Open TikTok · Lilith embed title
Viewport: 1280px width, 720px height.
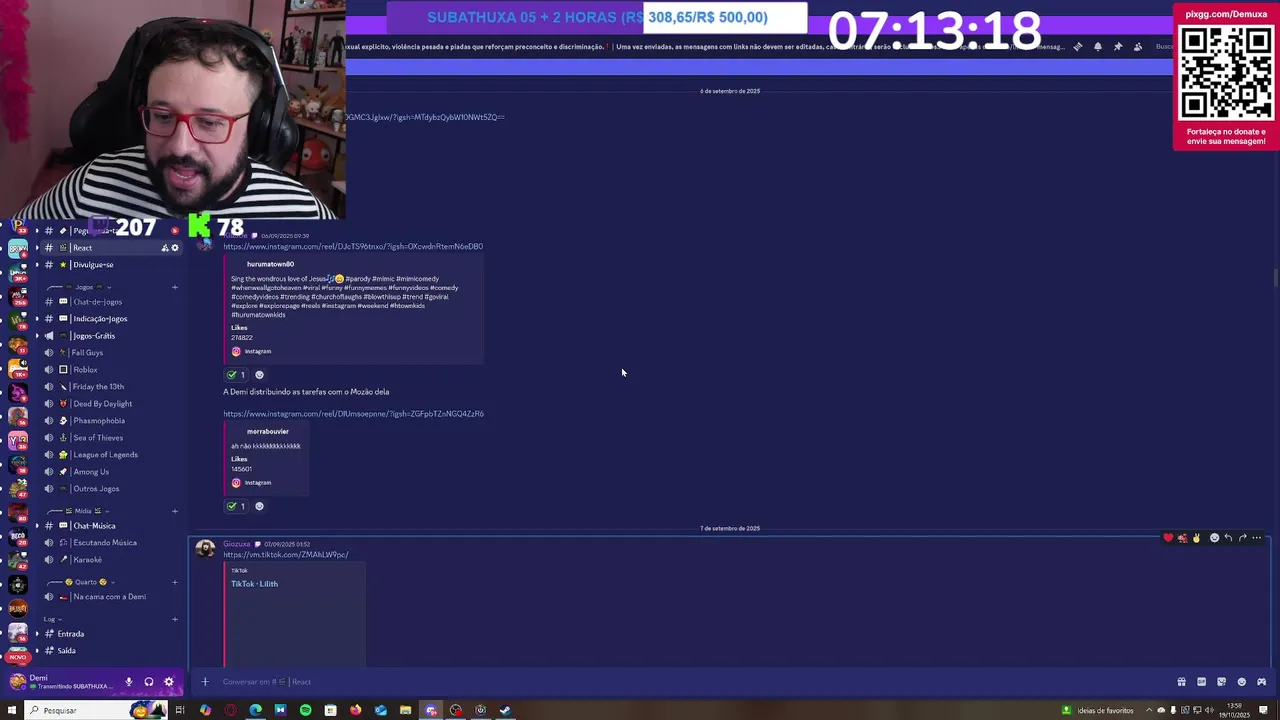coord(254,584)
